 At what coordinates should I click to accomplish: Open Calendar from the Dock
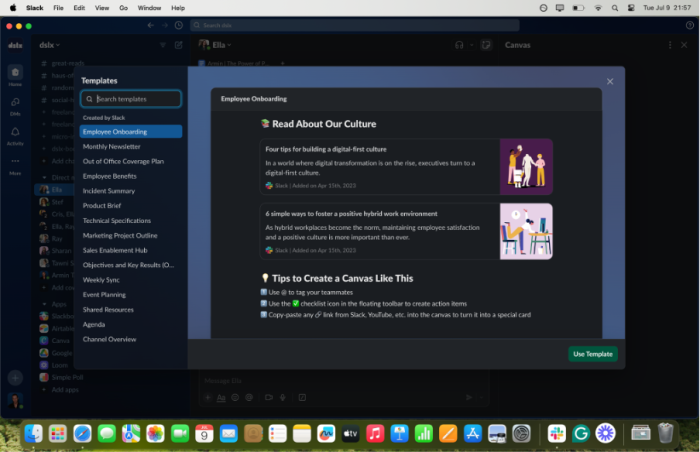click(x=204, y=433)
